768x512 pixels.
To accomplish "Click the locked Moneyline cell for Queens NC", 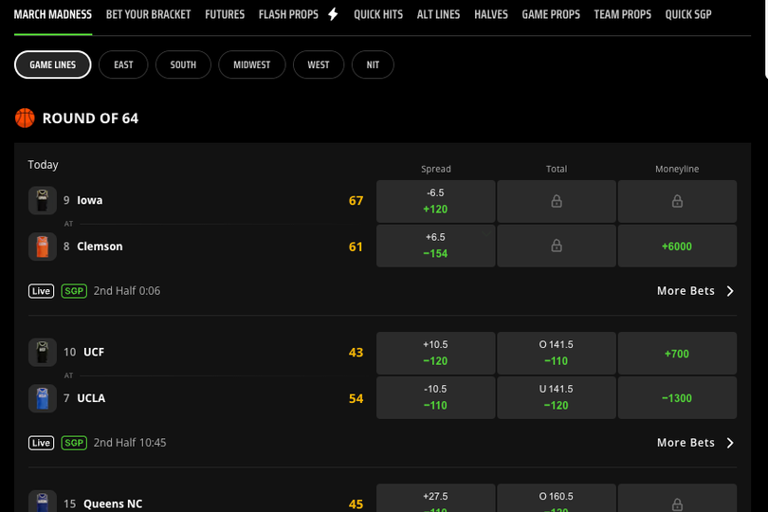I will tap(677, 498).
